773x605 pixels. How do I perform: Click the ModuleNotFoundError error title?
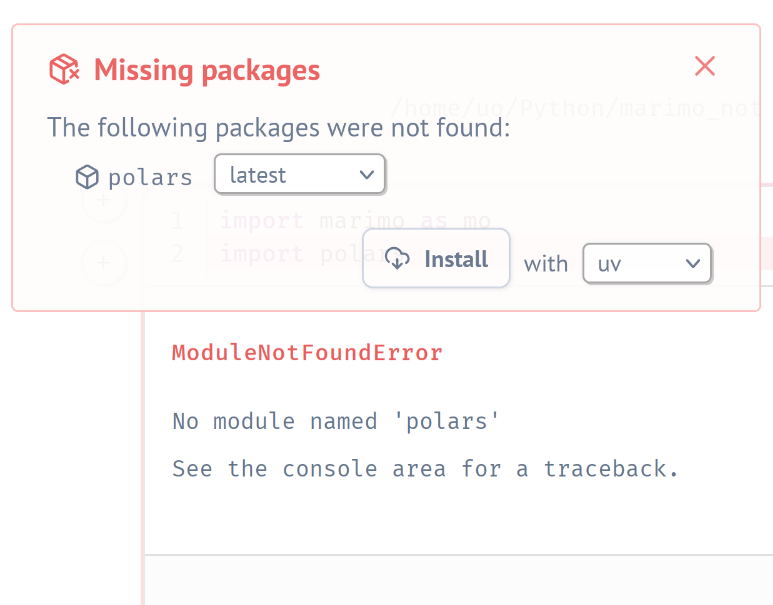coord(307,352)
